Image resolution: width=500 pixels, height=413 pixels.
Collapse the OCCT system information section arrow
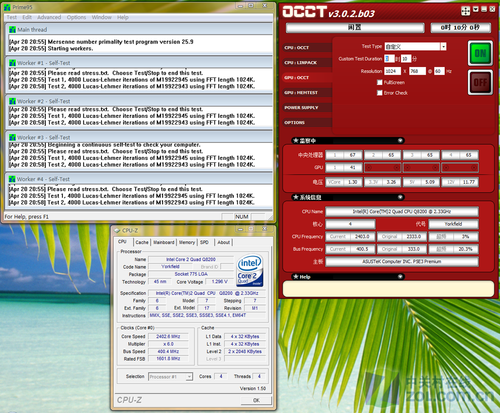tap(400, 197)
